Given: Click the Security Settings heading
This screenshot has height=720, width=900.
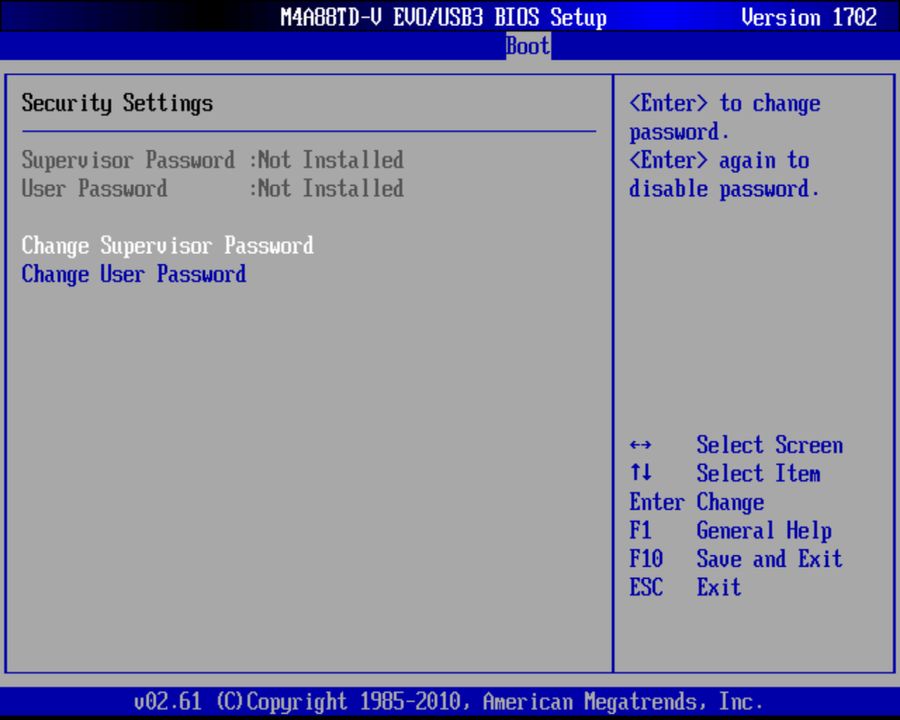Looking at the screenshot, I should pyautogui.click(x=117, y=103).
